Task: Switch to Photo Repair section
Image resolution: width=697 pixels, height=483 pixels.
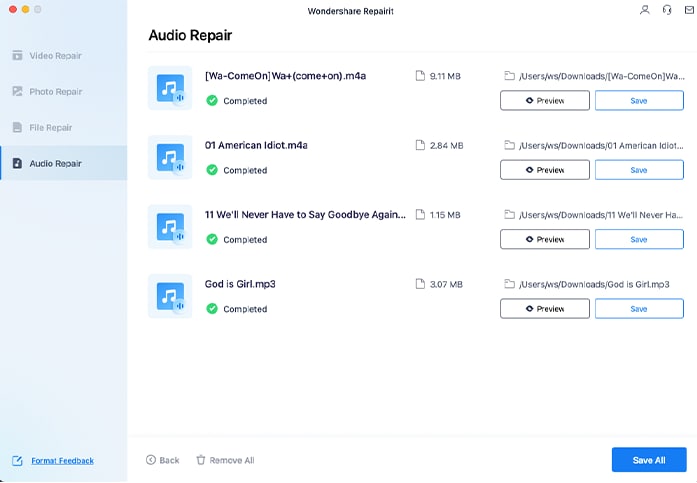Action: click(x=64, y=92)
